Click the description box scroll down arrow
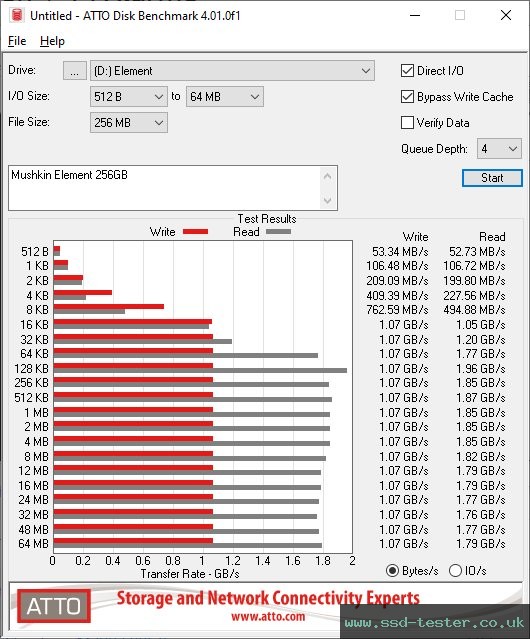This screenshot has width=530, height=639. pos(328,201)
